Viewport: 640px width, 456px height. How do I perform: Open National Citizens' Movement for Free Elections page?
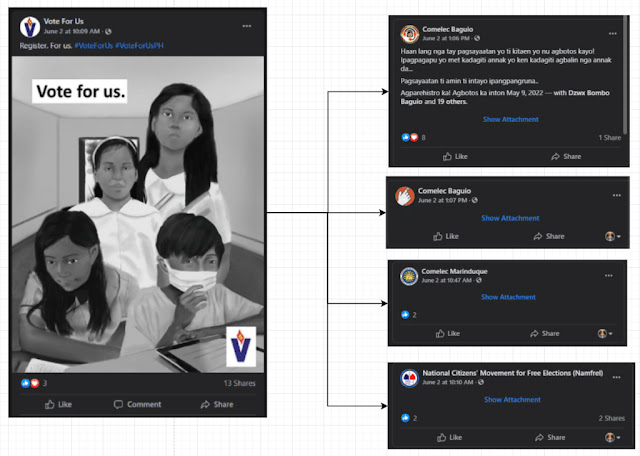click(513, 373)
